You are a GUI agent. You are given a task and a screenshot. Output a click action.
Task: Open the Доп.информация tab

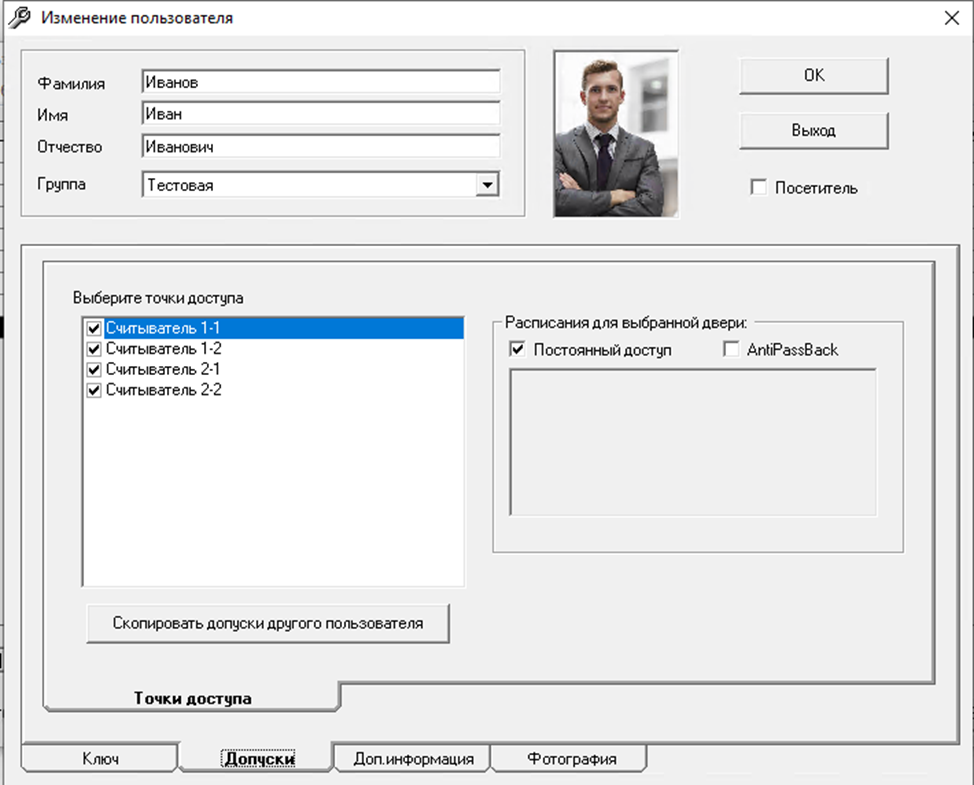pos(412,759)
